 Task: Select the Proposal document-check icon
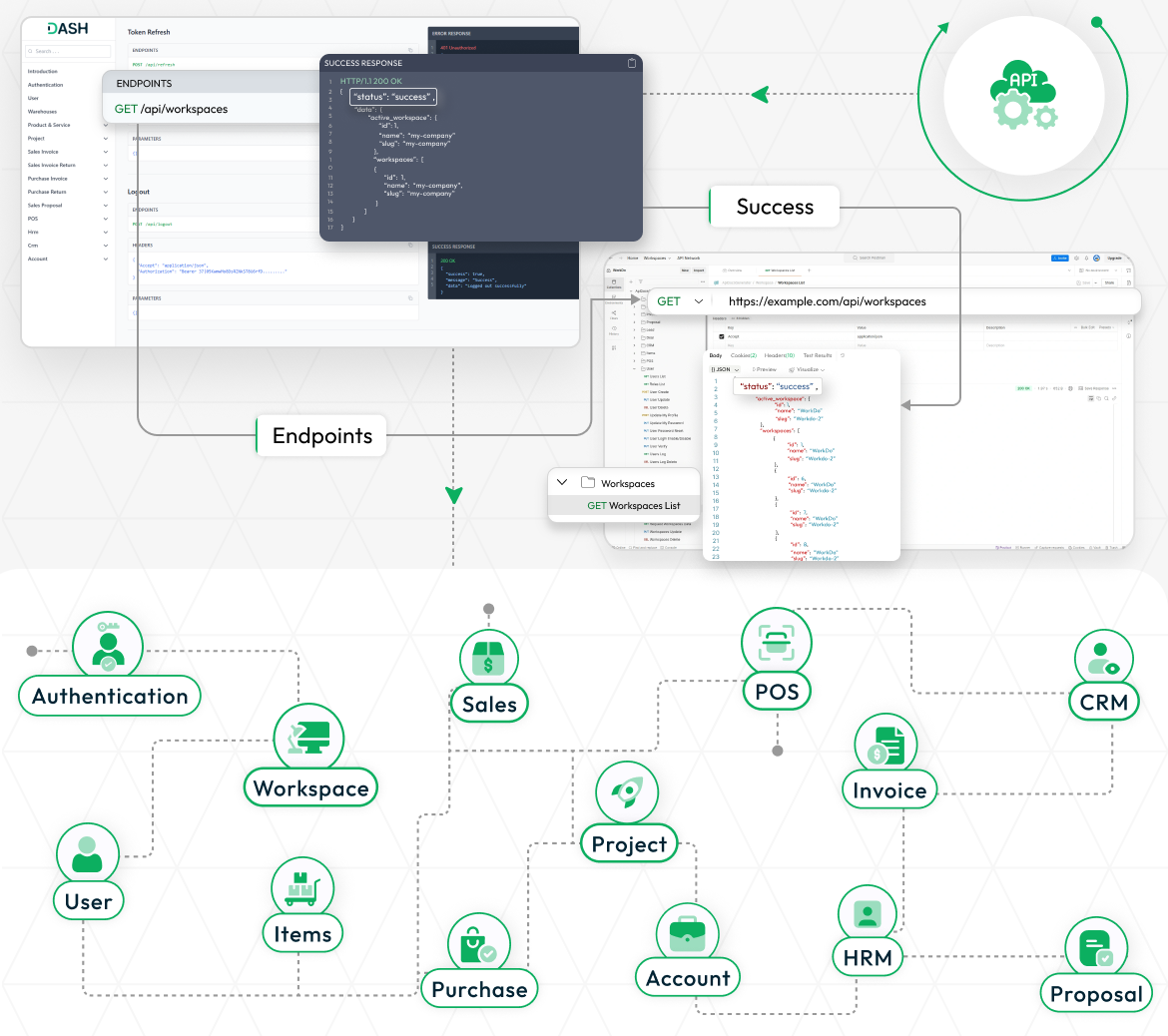[x=1096, y=948]
